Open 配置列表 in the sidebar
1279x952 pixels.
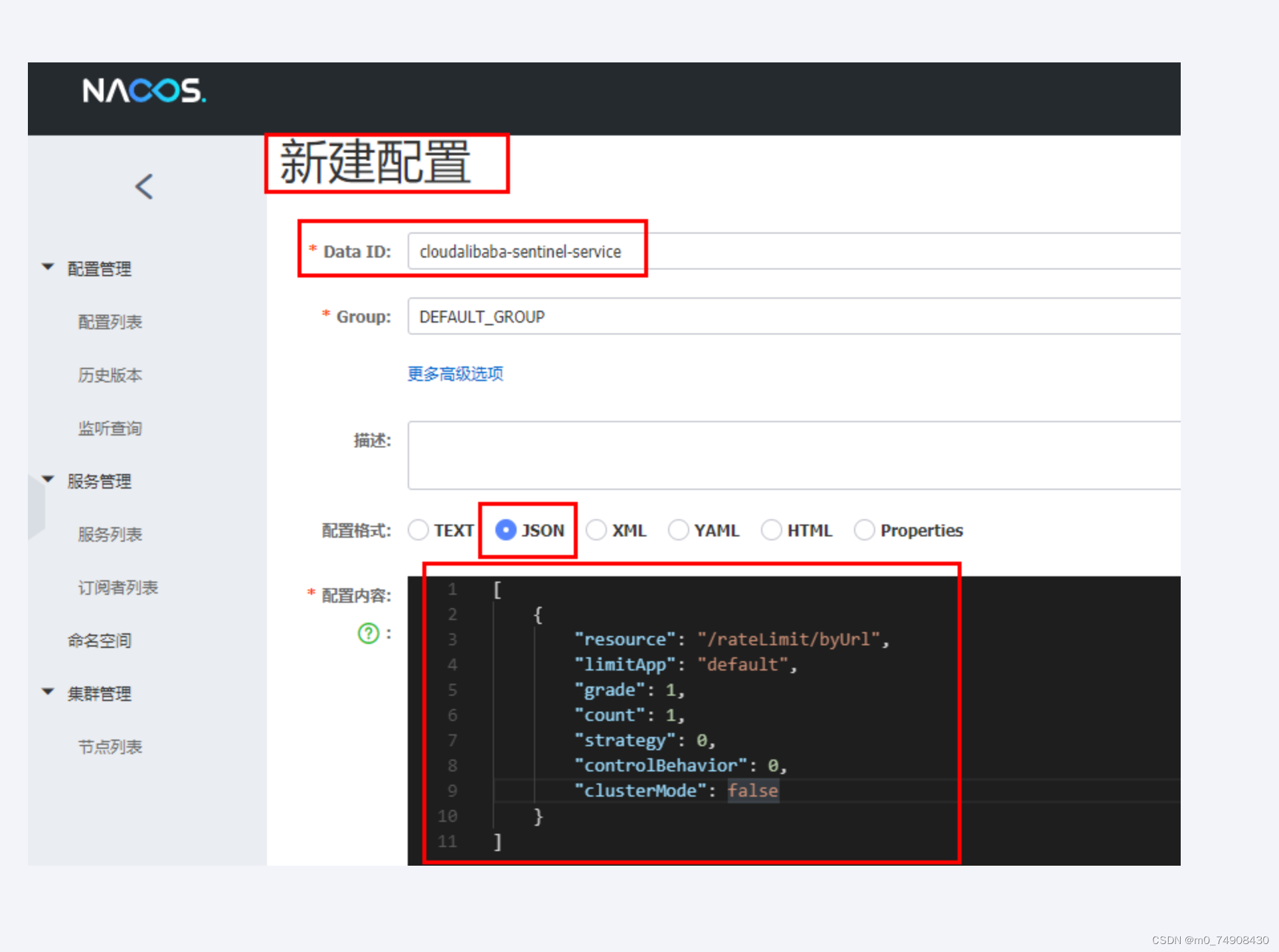(110, 322)
